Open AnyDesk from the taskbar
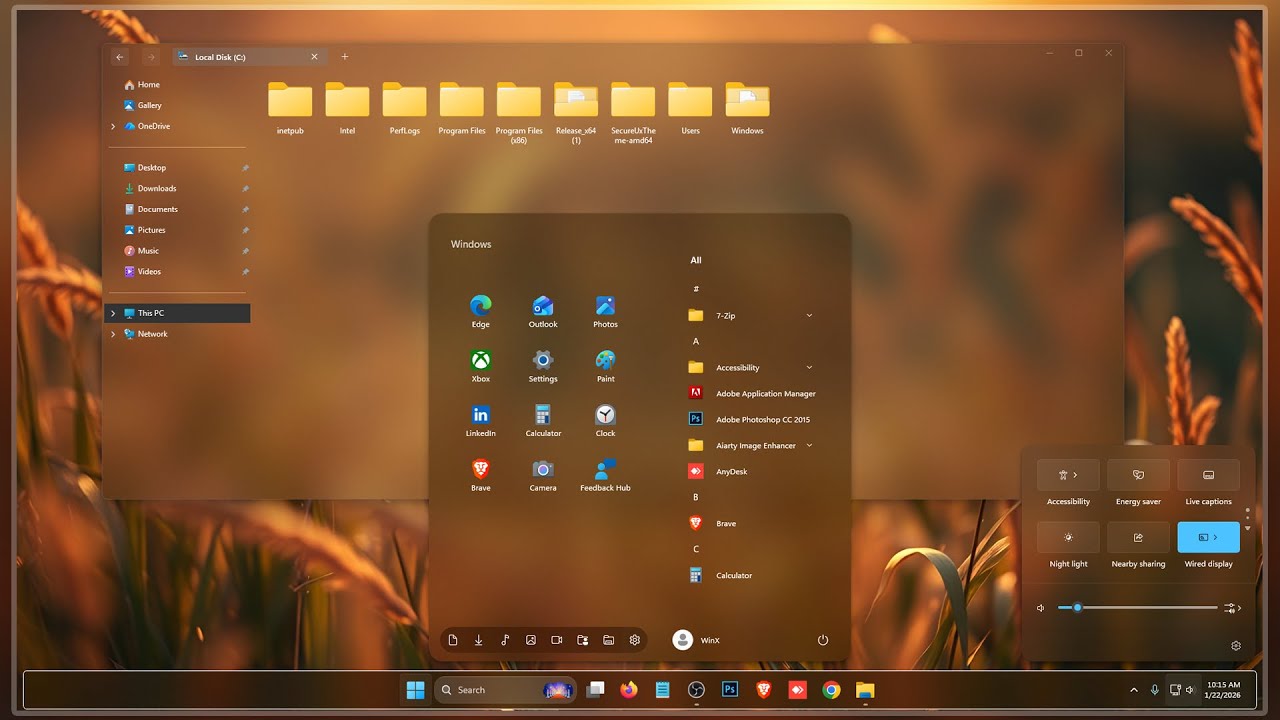 click(x=798, y=689)
